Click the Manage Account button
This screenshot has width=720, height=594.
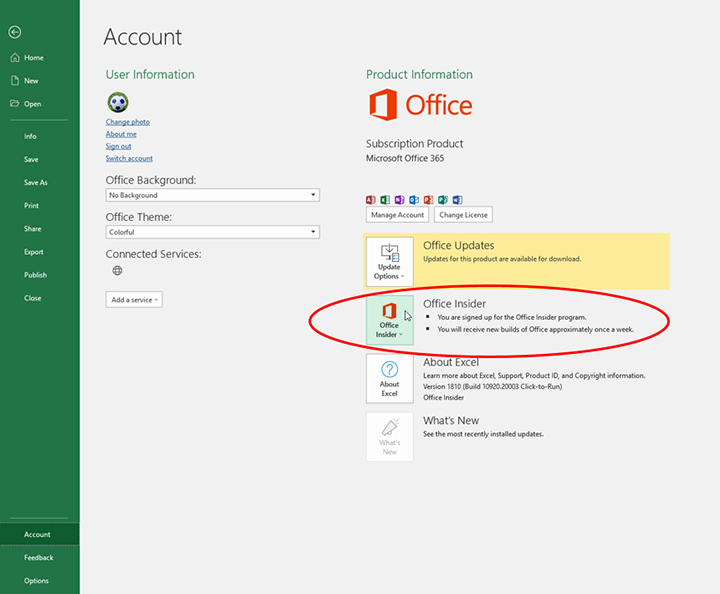[x=397, y=214]
